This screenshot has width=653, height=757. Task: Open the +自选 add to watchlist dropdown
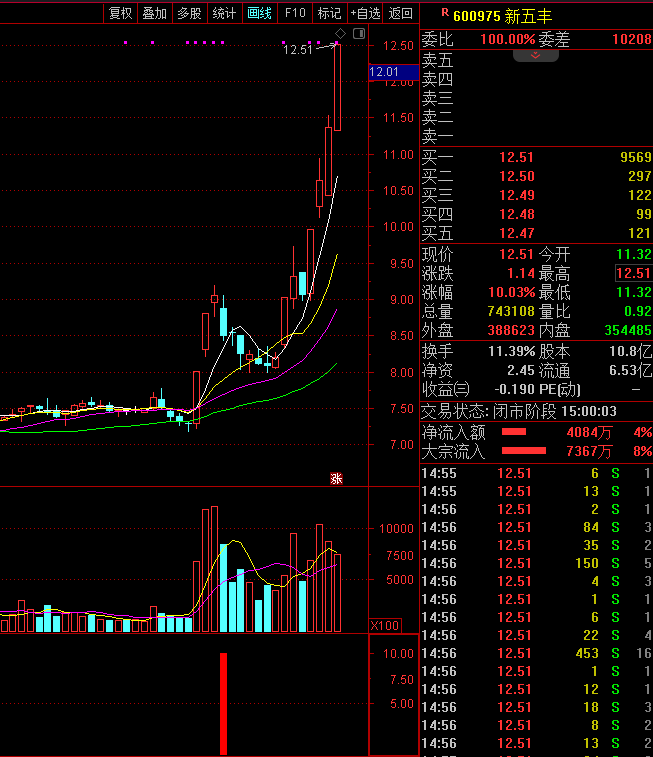[365, 13]
